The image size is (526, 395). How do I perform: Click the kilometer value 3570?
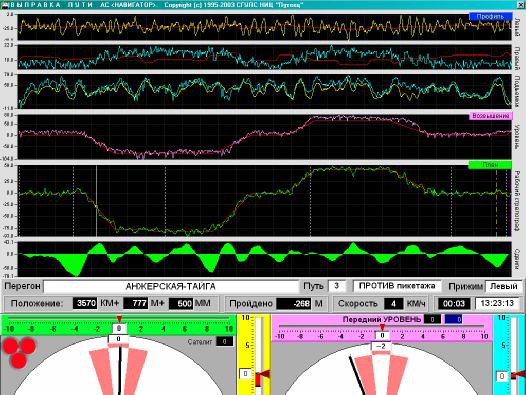click(85, 303)
